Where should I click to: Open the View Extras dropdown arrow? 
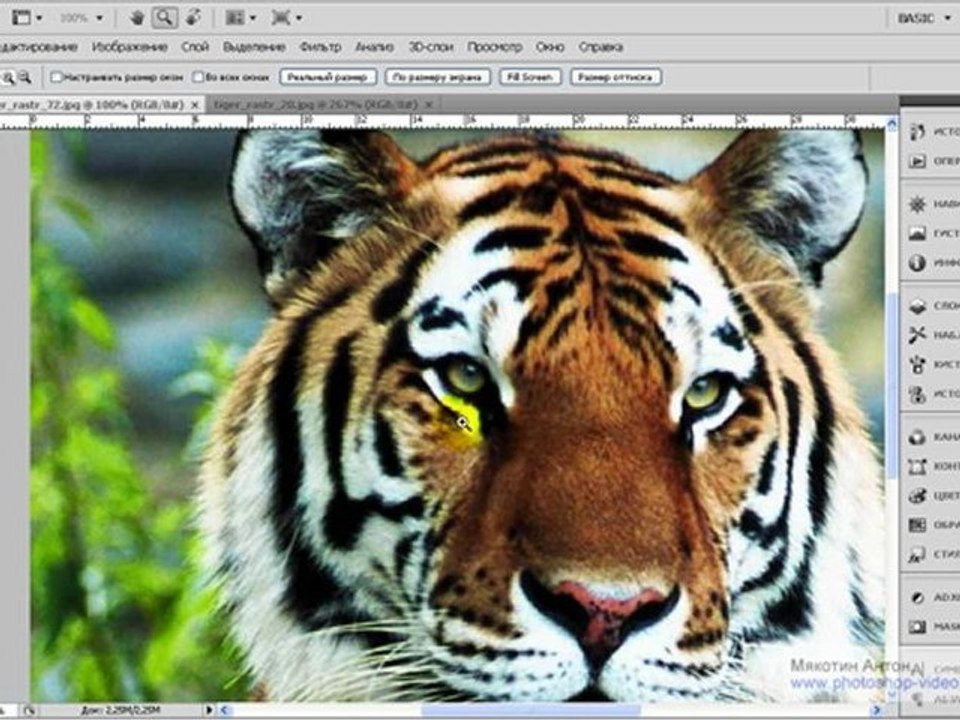[x=39, y=18]
